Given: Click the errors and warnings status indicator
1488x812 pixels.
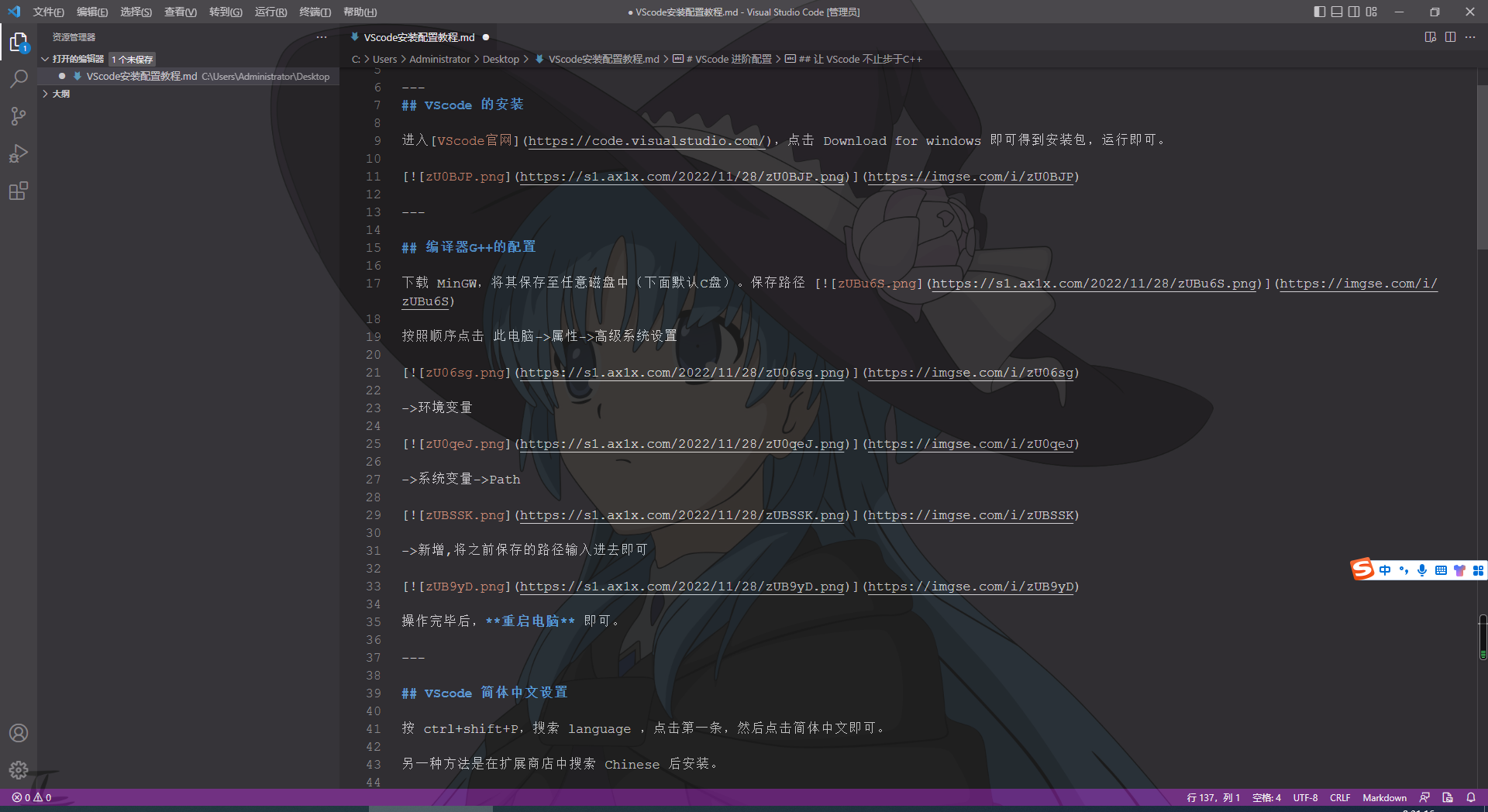Looking at the screenshot, I should (32, 797).
